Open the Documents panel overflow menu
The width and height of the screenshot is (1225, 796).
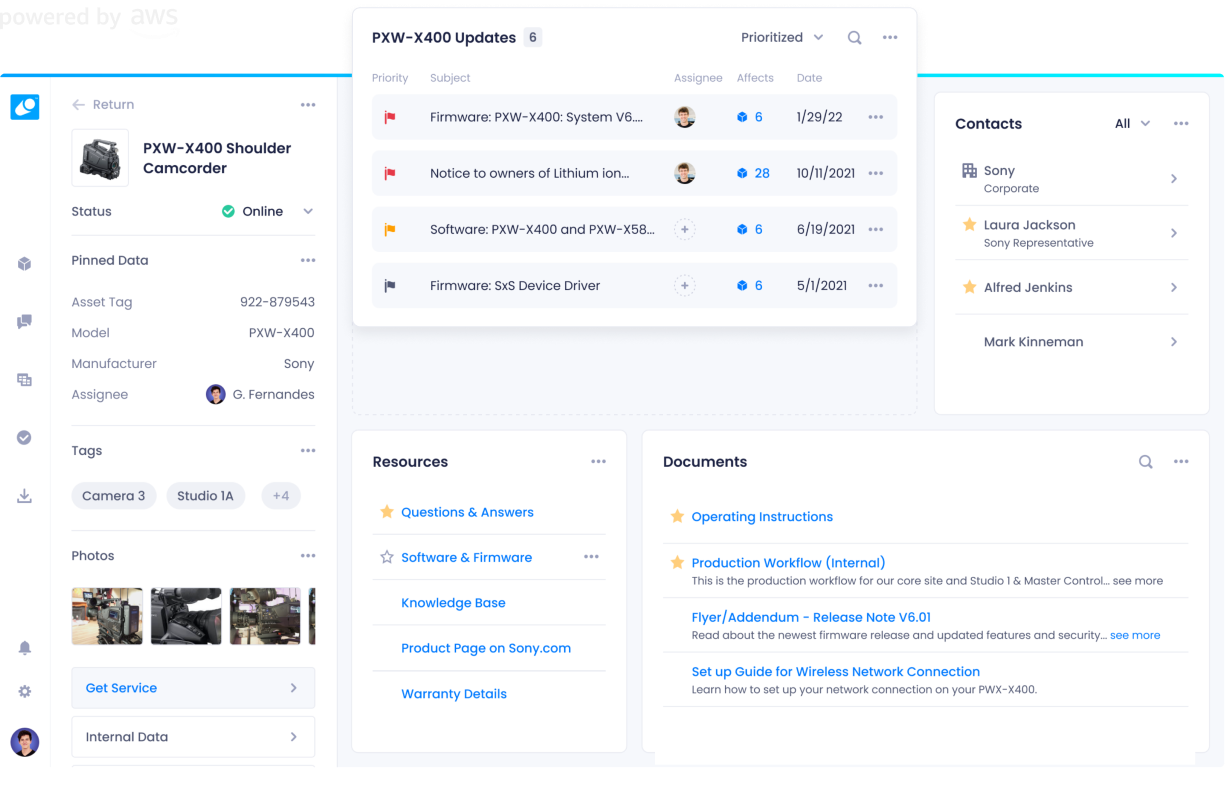click(1181, 462)
